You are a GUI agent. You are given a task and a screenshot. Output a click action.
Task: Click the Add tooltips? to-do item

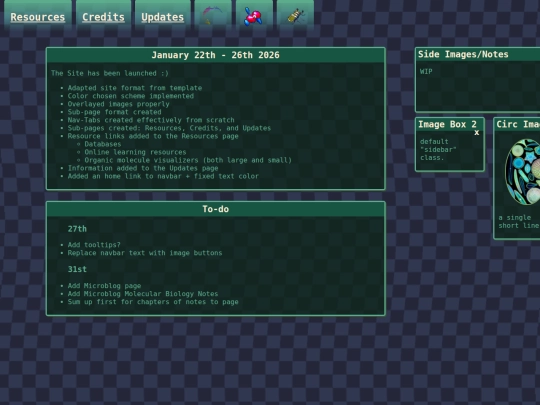coord(94,245)
